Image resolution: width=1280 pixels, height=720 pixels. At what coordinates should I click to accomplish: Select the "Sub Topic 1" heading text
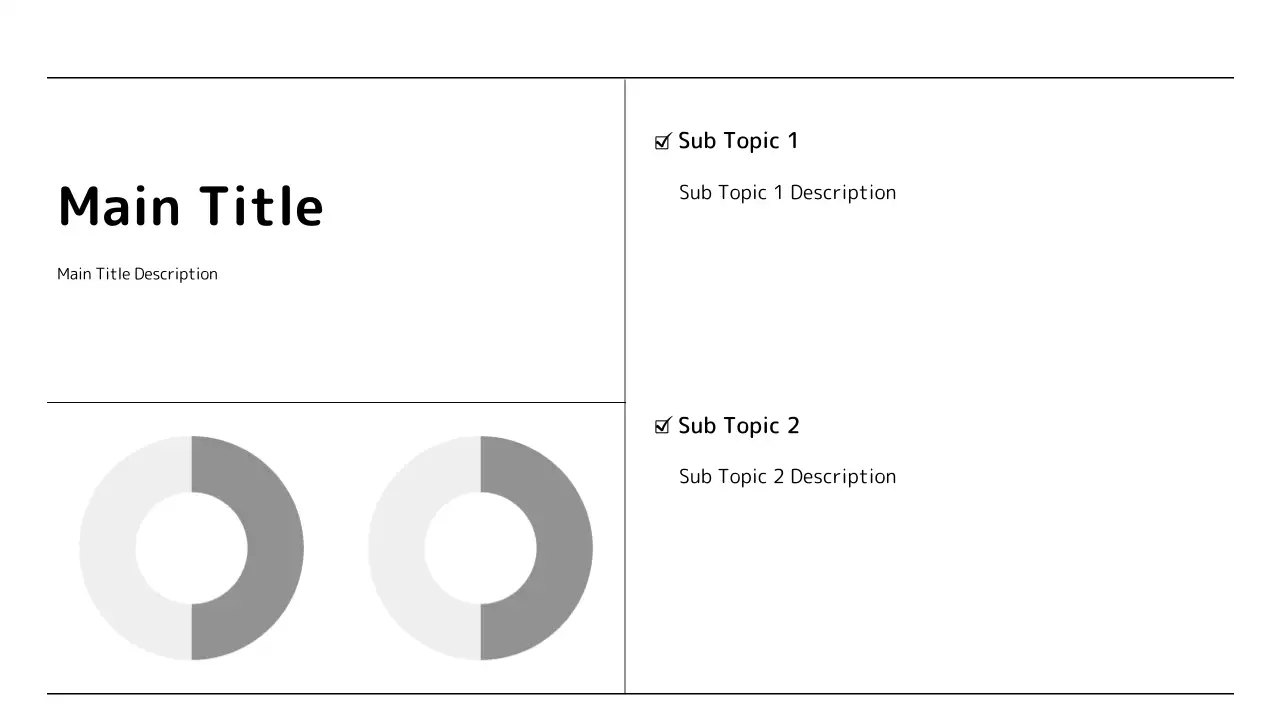(738, 141)
